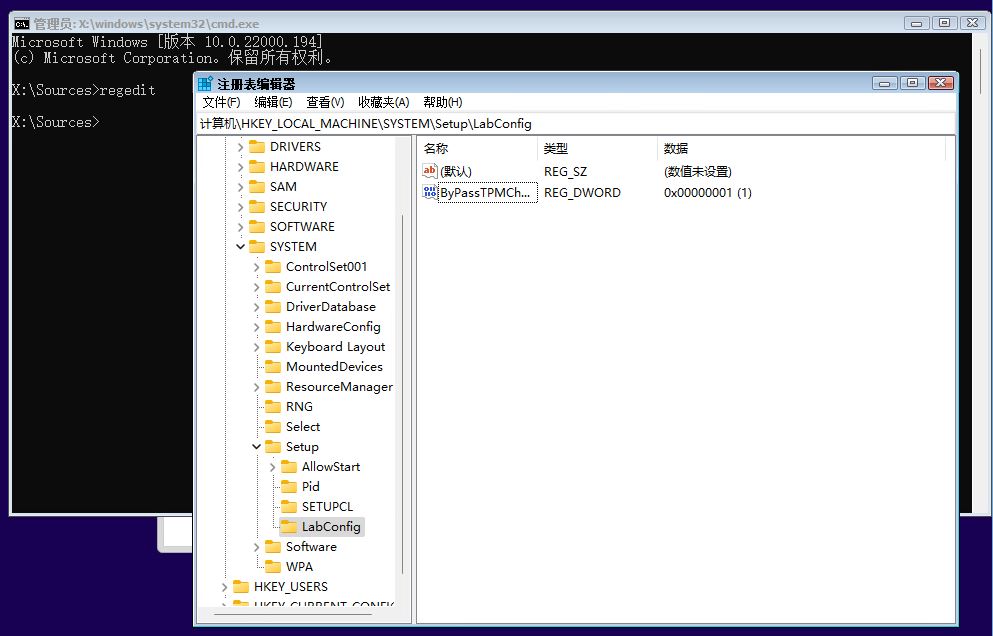Maximize the Registry Editor window
993x636 pixels.
[x=913, y=83]
